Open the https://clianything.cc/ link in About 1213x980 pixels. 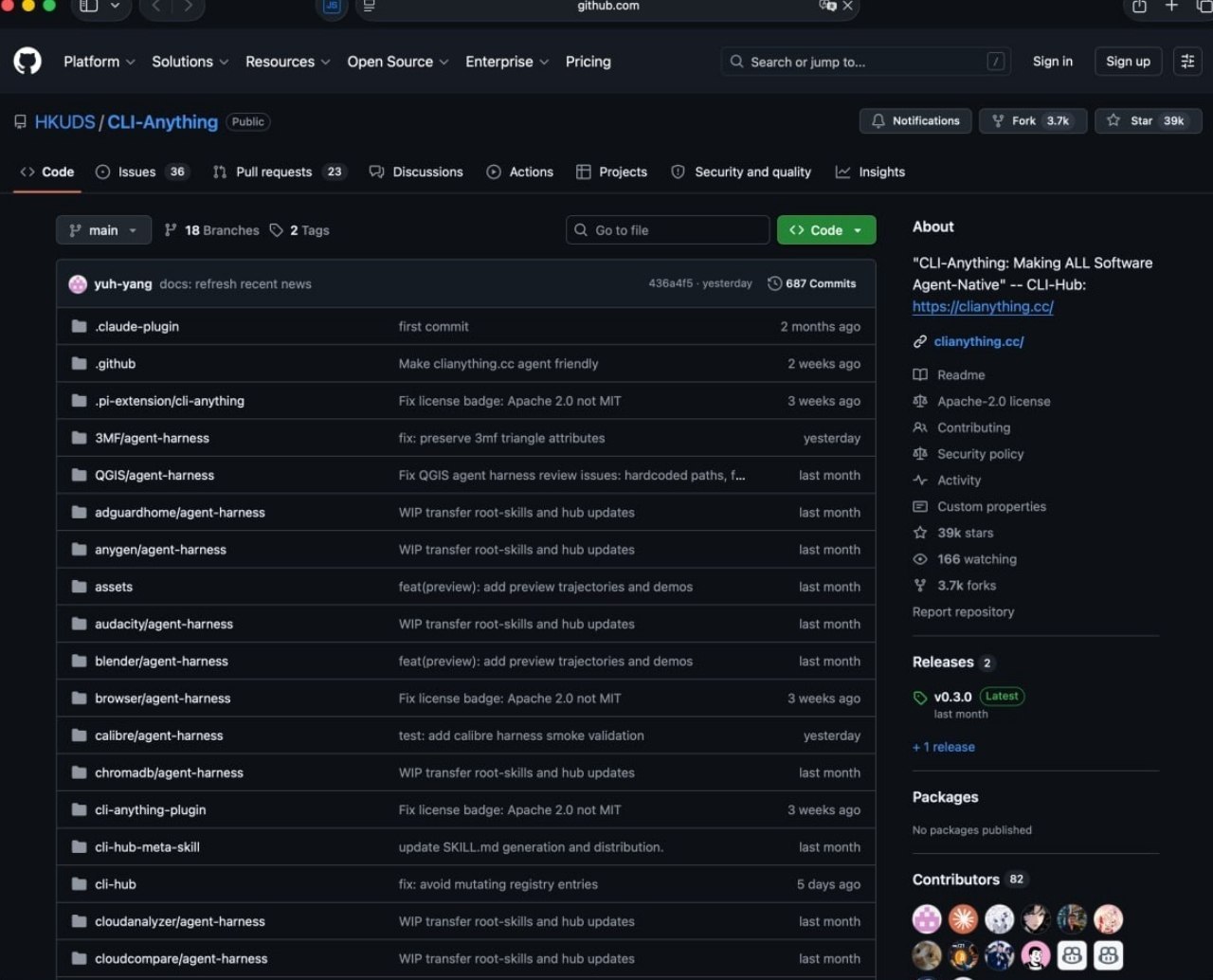(x=983, y=306)
